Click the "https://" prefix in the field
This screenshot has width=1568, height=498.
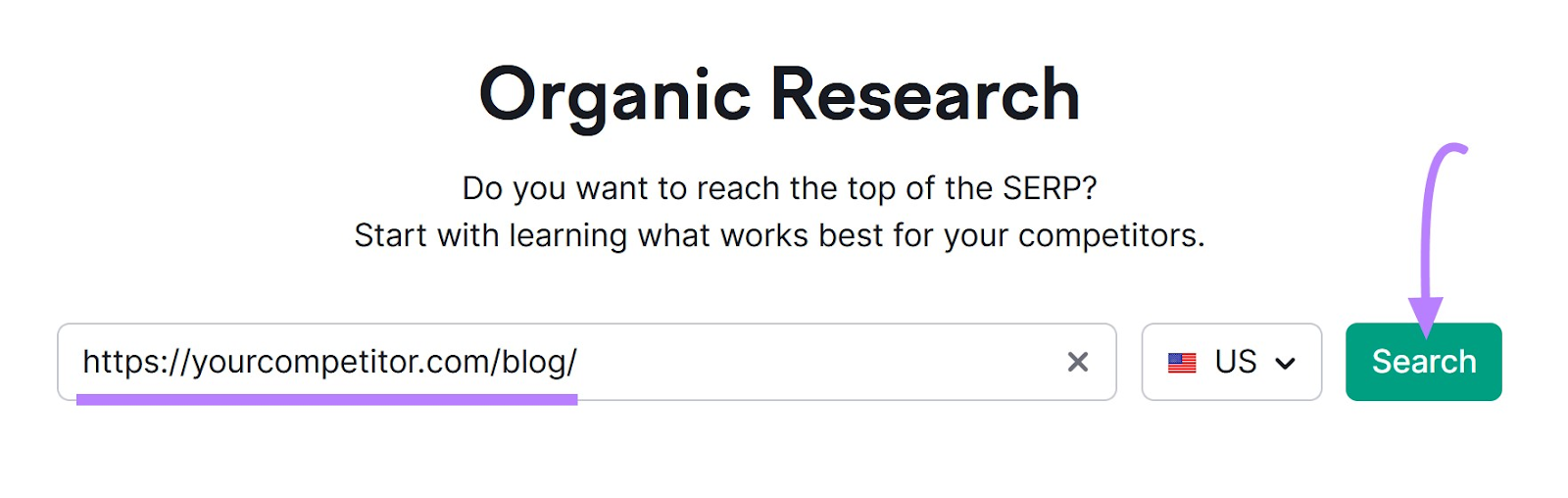pyautogui.click(x=135, y=363)
